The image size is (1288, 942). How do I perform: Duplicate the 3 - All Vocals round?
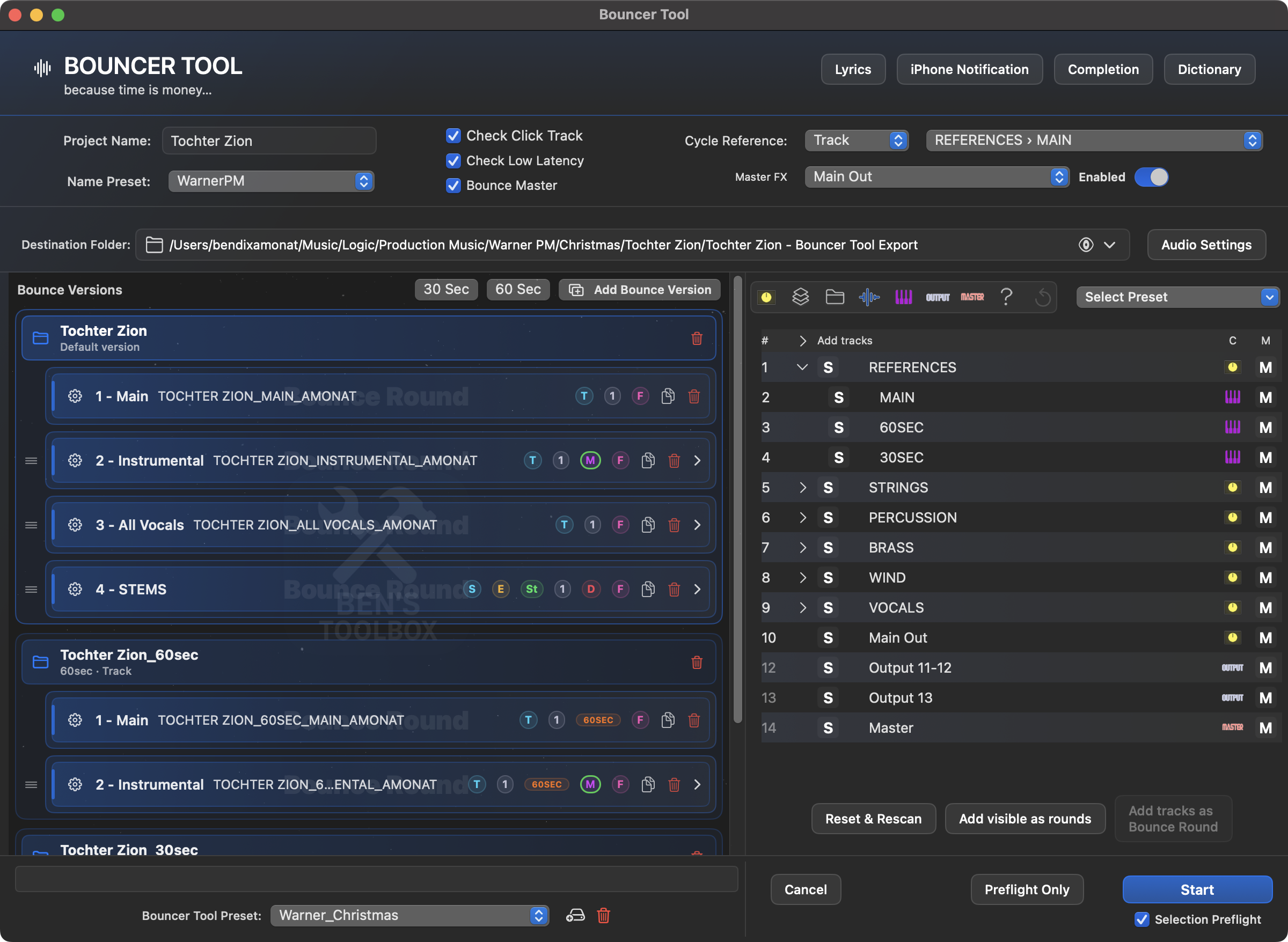(647, 525)
